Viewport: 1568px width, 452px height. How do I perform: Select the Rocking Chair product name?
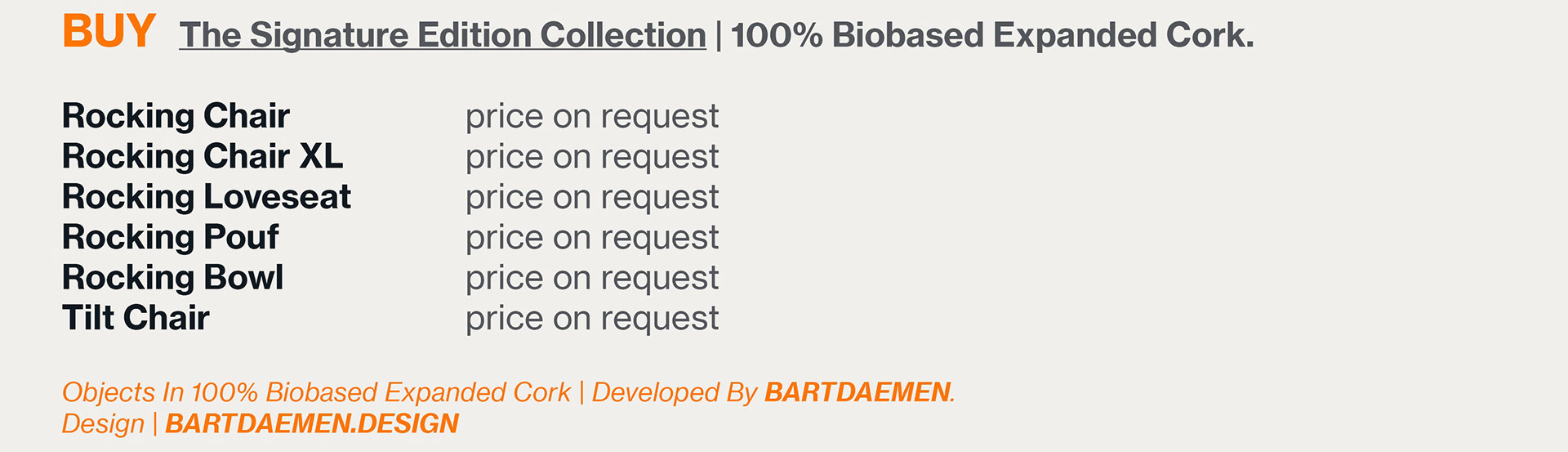coord(176,116)
